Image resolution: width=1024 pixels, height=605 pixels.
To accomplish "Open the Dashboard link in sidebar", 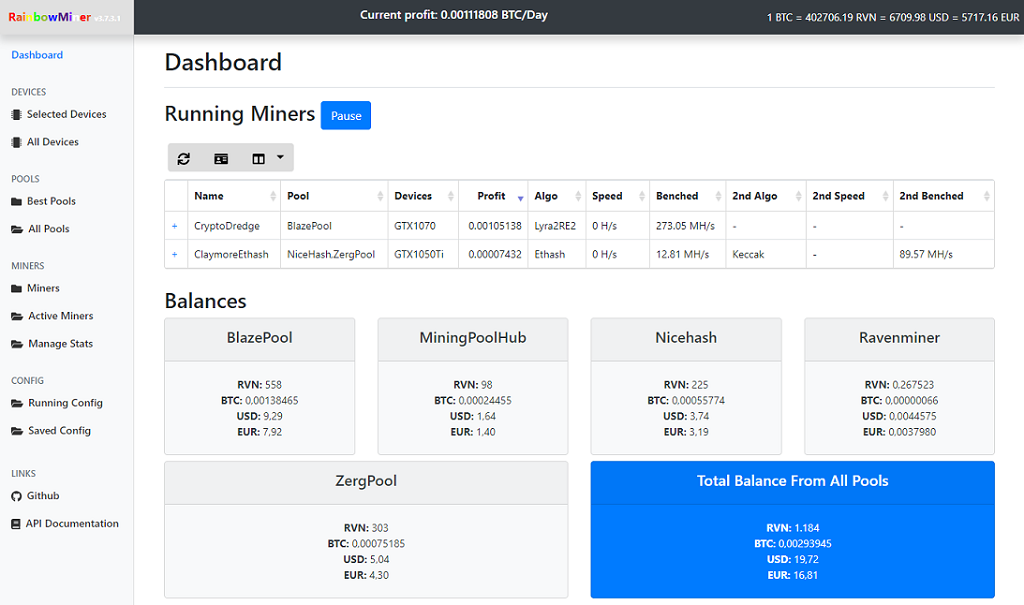I will [x=37, y=55].
